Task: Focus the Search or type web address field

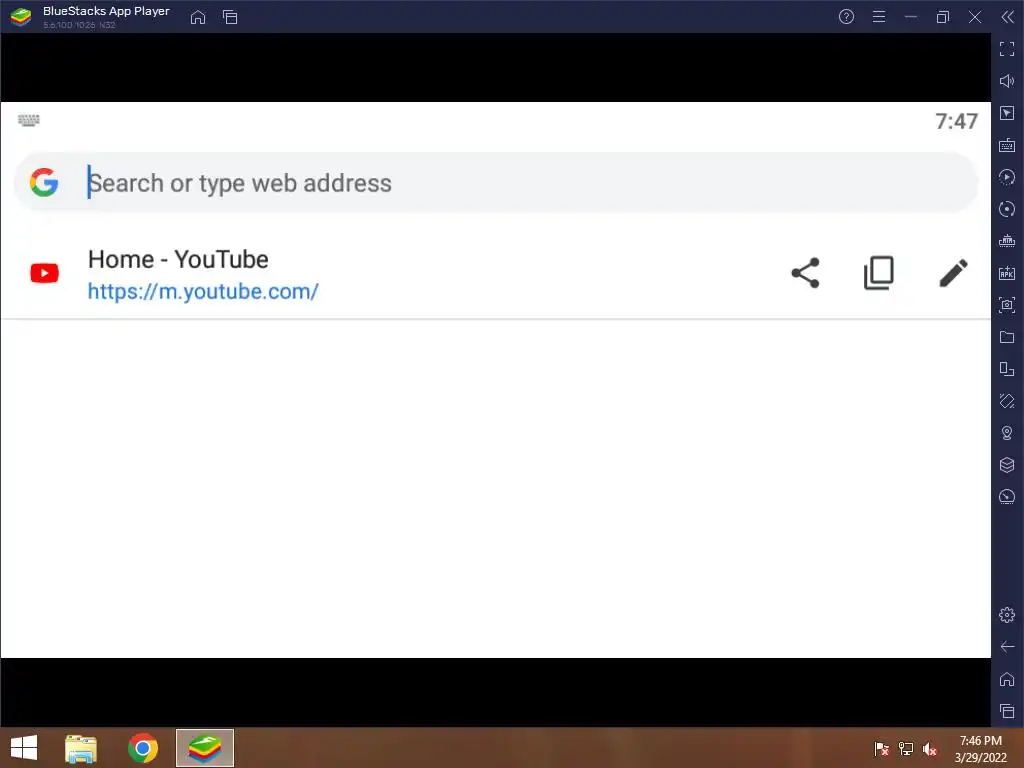Action: (x=496, y=183)
